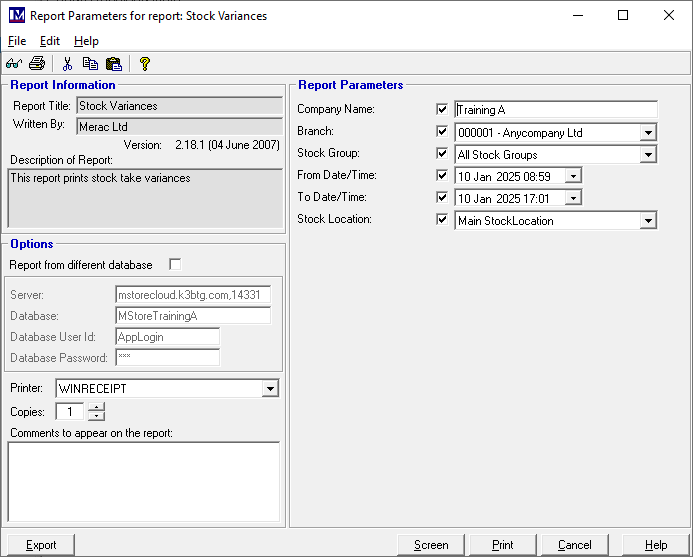
Task: Click the yellow question mark help icon
Action: point(145,63)
